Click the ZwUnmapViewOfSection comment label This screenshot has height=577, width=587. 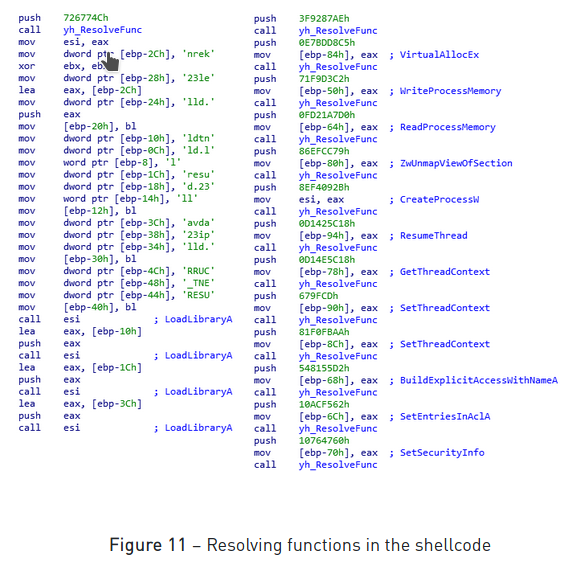point(456,164)
